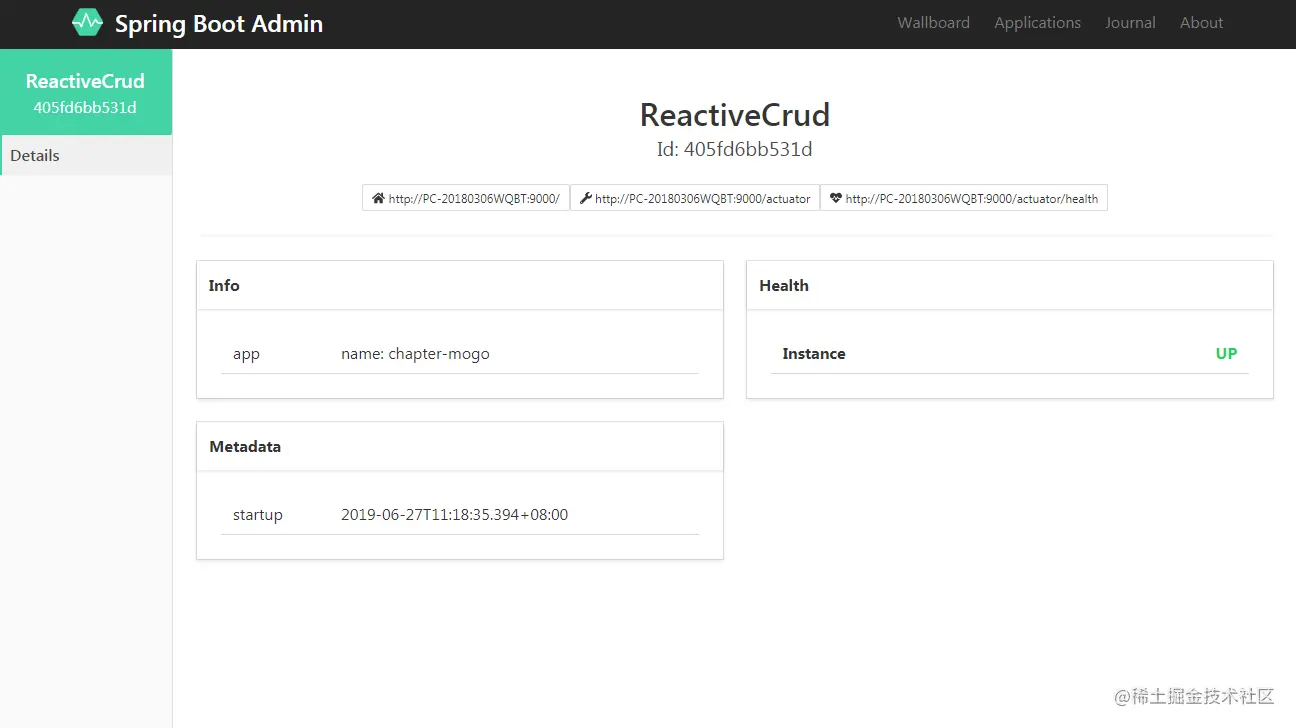
Task: Click the heartbeat icon in health URL button
Action: [x=836, y=198]
